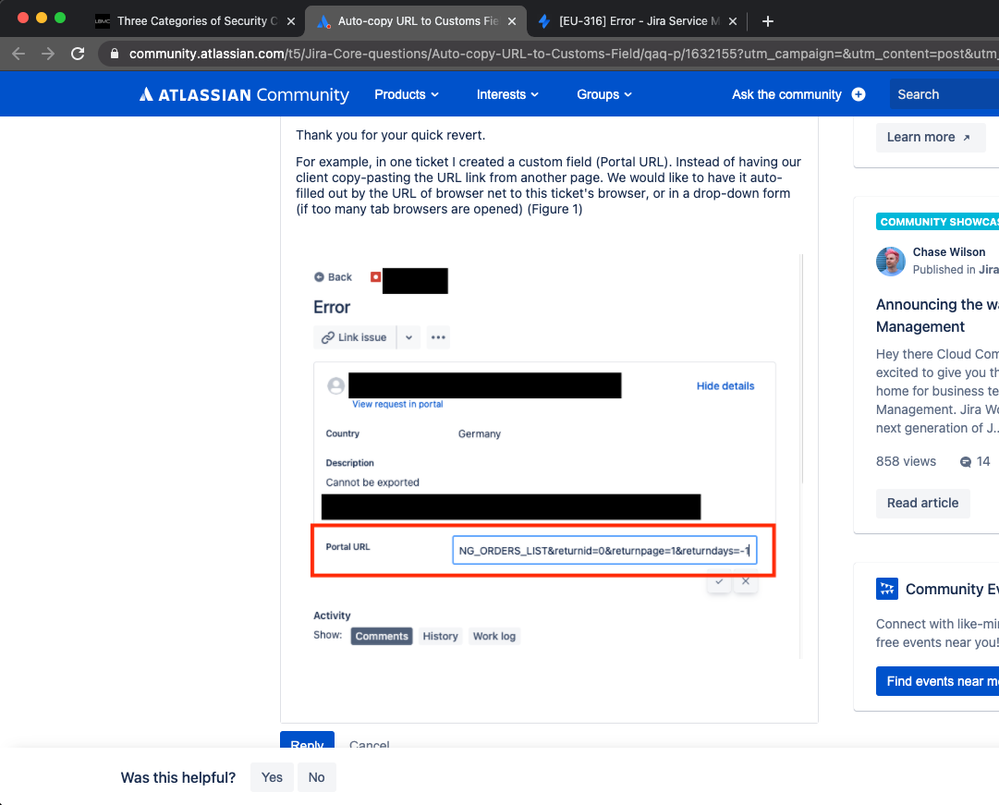999x805 pixels.
Task: Close the Three Categories of Security tab
Action: pos(291,21)
